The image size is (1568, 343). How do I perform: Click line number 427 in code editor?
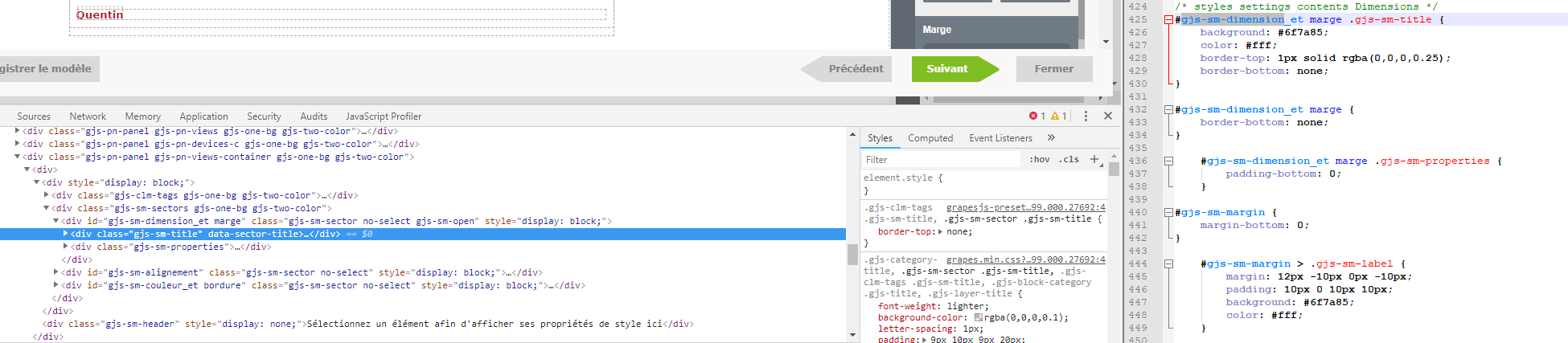tap(1138, 45)
